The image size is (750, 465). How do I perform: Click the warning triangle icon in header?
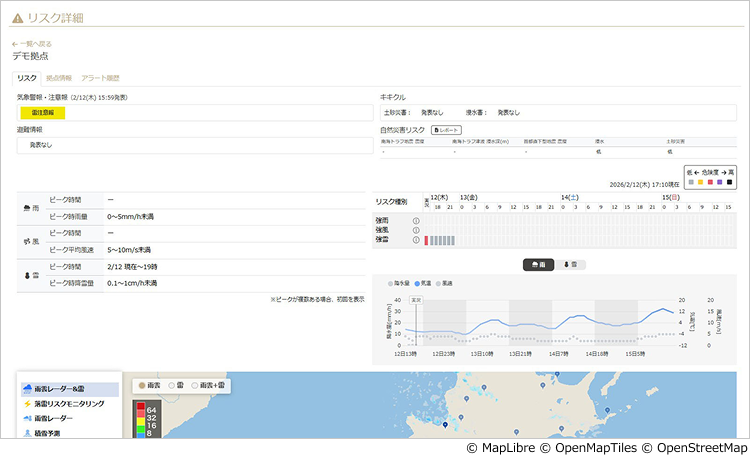17,17
